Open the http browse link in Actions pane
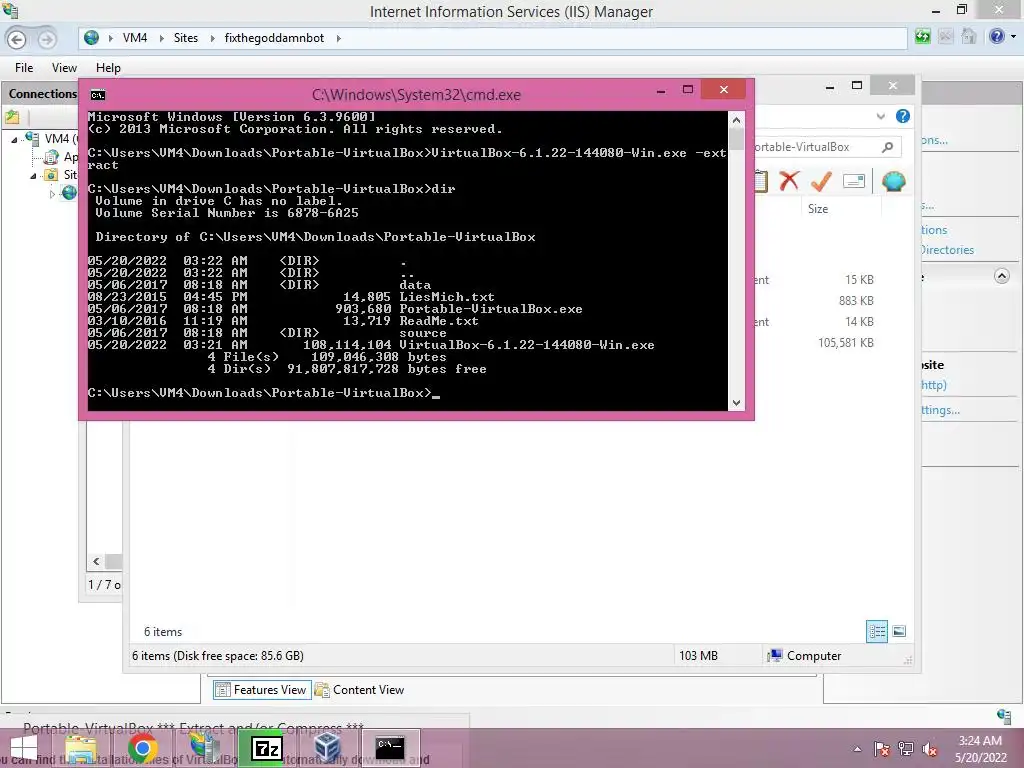The image size is (1024, 768). (934, 385)
